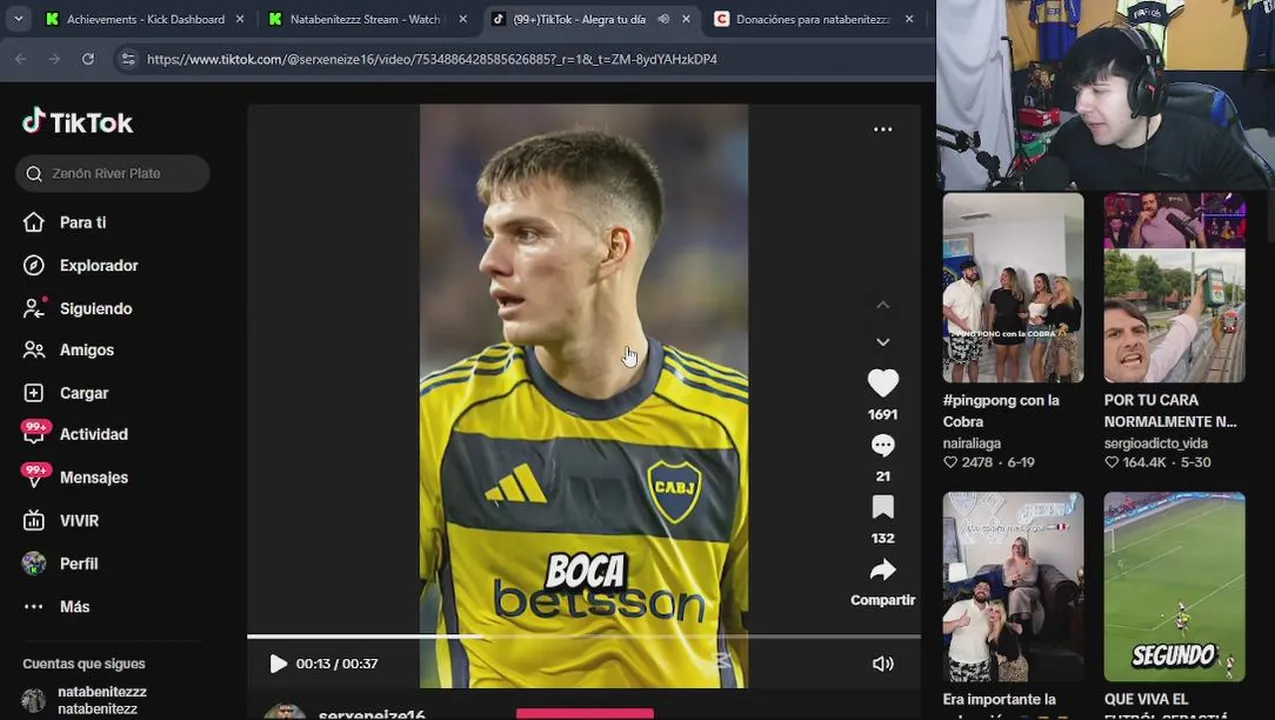Go to Siguiendo feed
1275x720 pixels.
78,308
